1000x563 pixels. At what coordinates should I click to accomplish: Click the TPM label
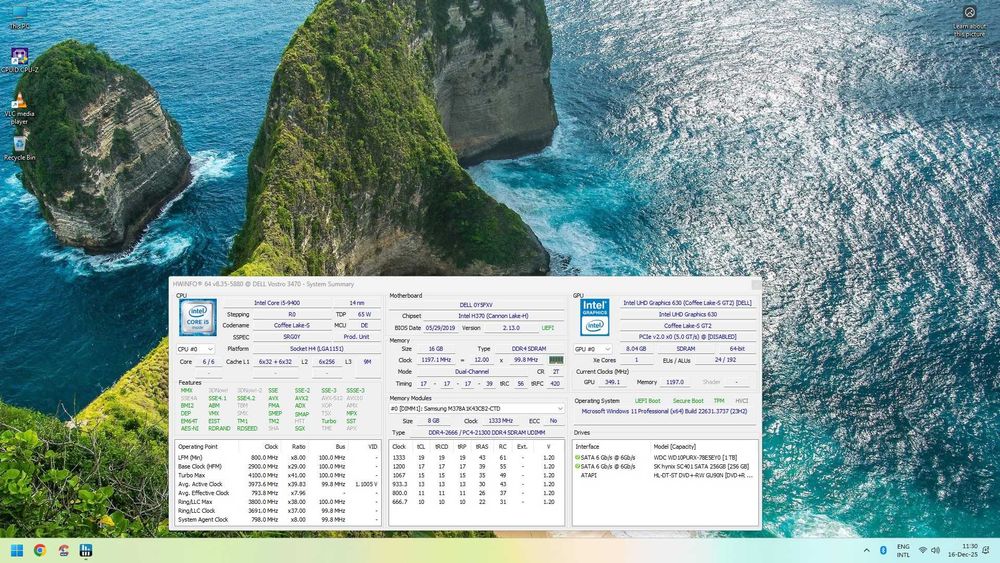tap(719, 401)
